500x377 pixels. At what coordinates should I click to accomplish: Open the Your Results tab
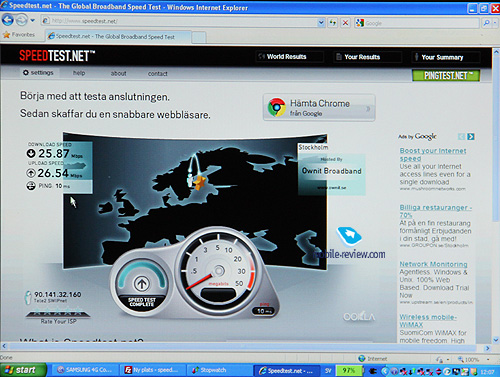pyautogui.click(x=367, y=57)
